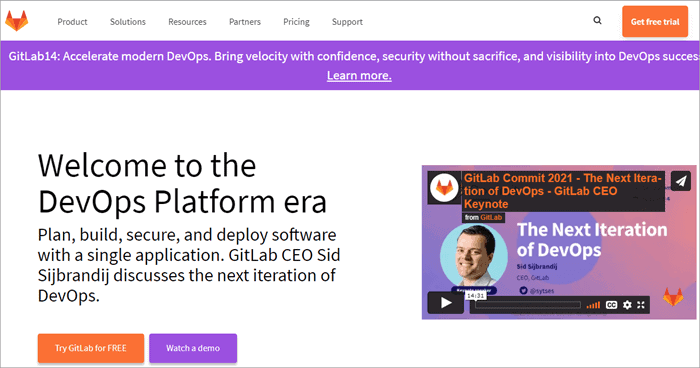Open video settings gear icon
This screenshot has width=700, height=368.
627,305
